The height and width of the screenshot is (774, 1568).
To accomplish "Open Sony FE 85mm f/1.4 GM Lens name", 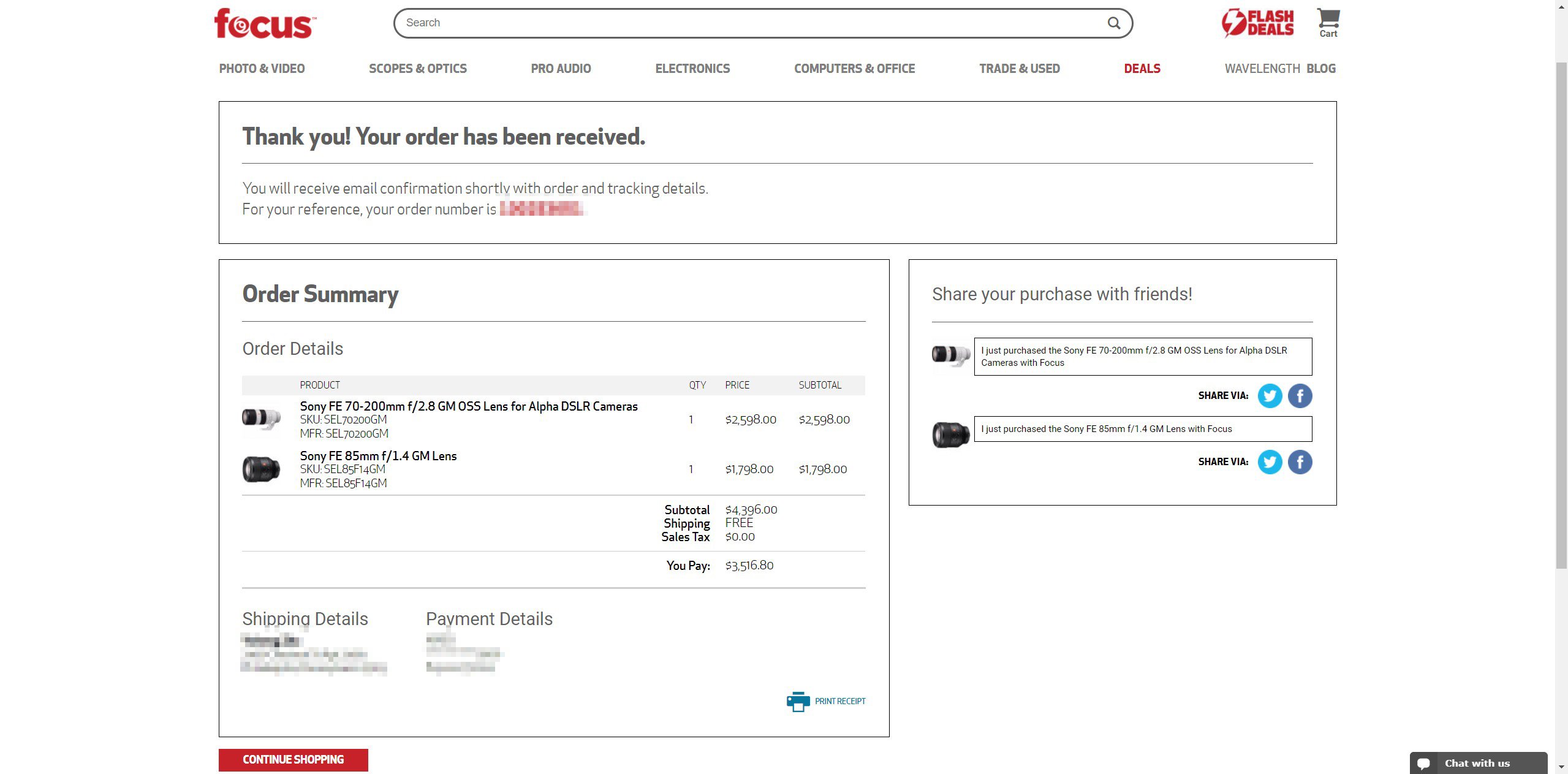I will pos(378,456).
